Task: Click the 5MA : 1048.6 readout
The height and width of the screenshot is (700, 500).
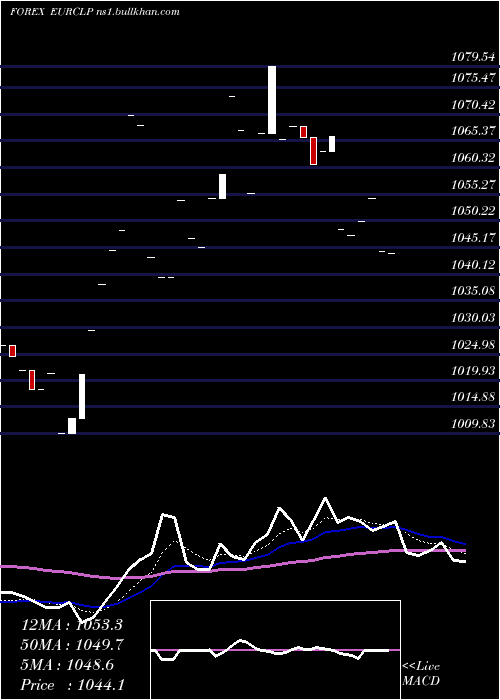Action: point(67,665)
